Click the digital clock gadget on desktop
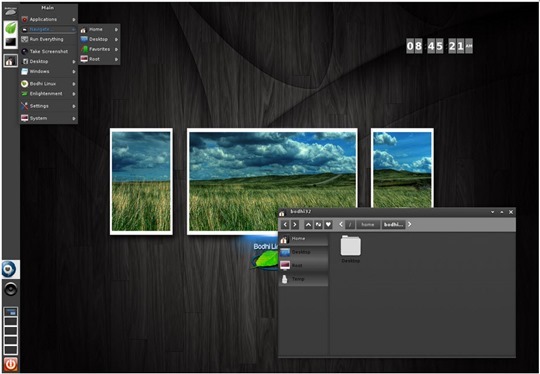Screen dimensions: 540x374 tap(439, 46)
